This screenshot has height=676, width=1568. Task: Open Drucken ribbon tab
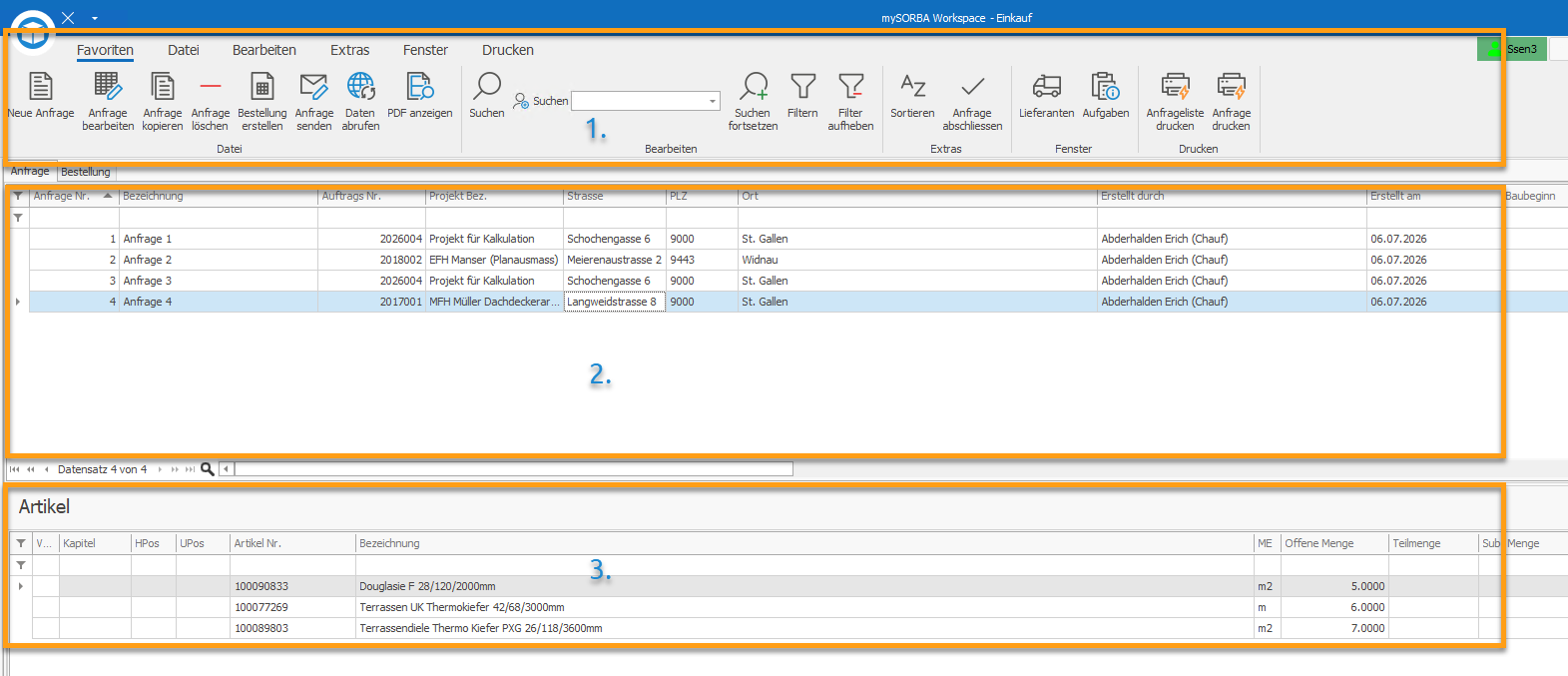(x=508, y=50)
